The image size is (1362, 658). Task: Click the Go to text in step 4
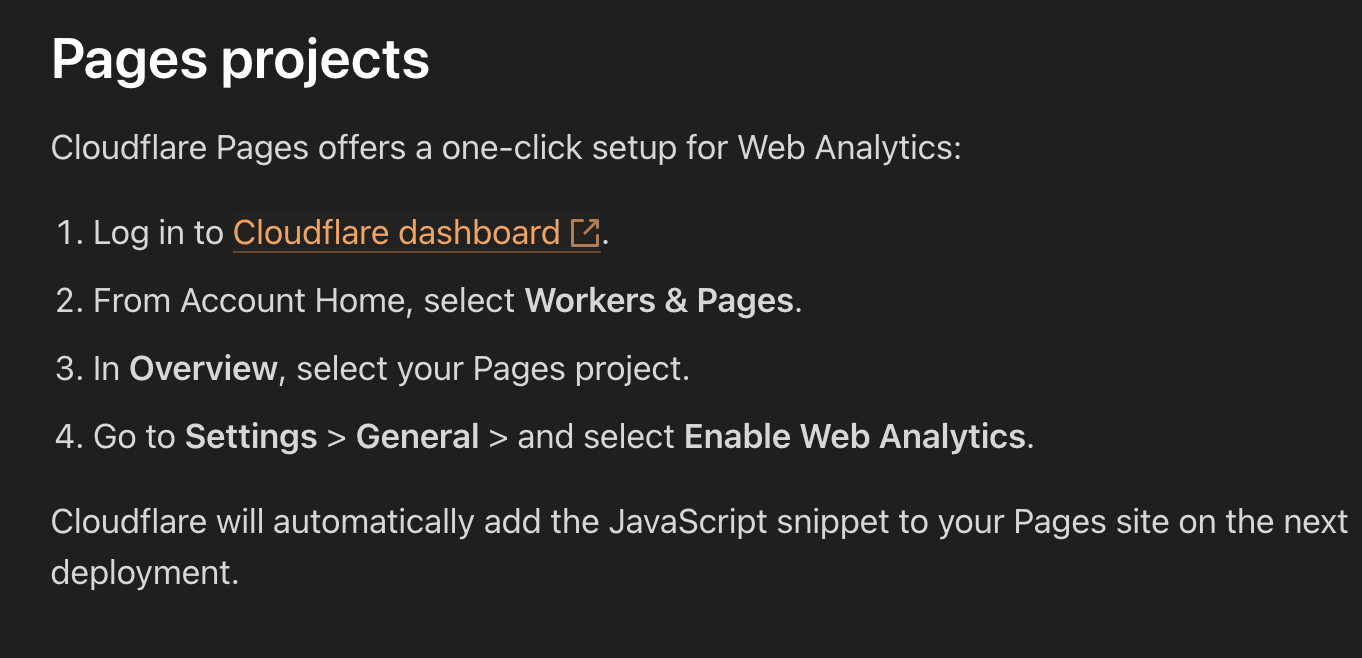(x=134, y=437)
